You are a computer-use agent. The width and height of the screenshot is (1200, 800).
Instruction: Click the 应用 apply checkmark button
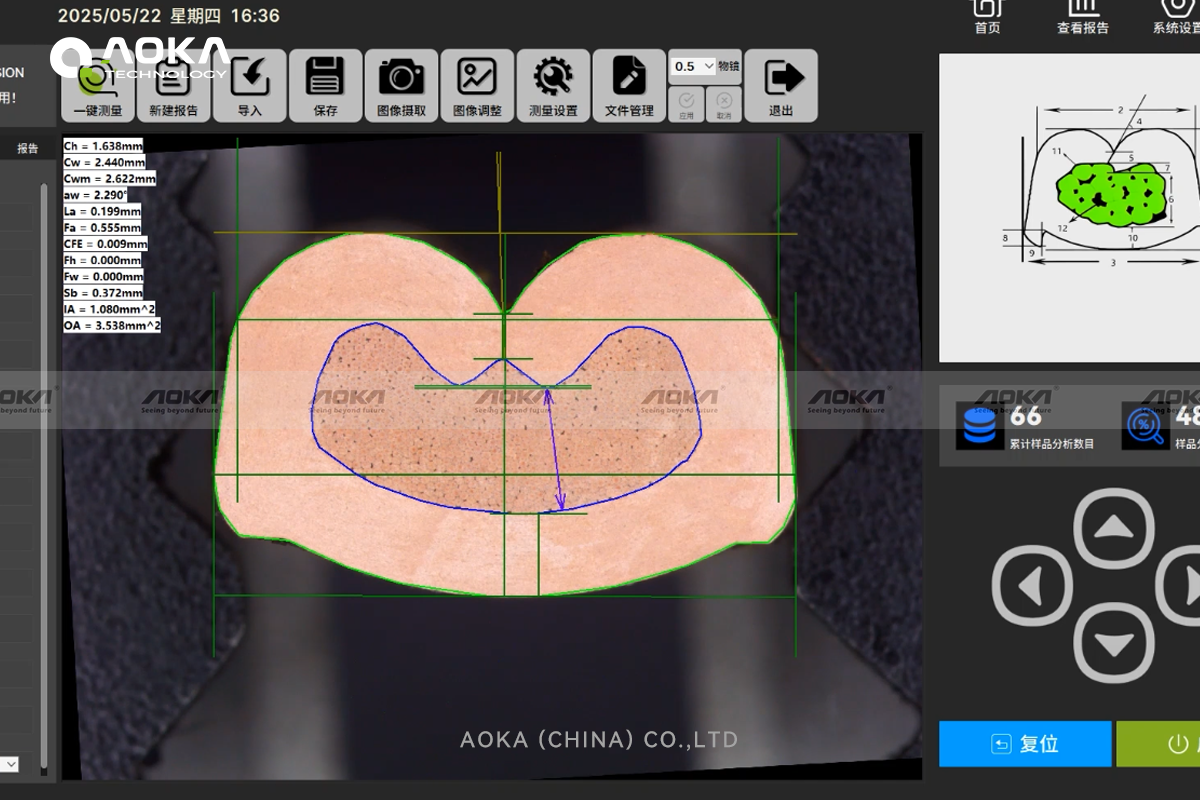coord(687,104)
